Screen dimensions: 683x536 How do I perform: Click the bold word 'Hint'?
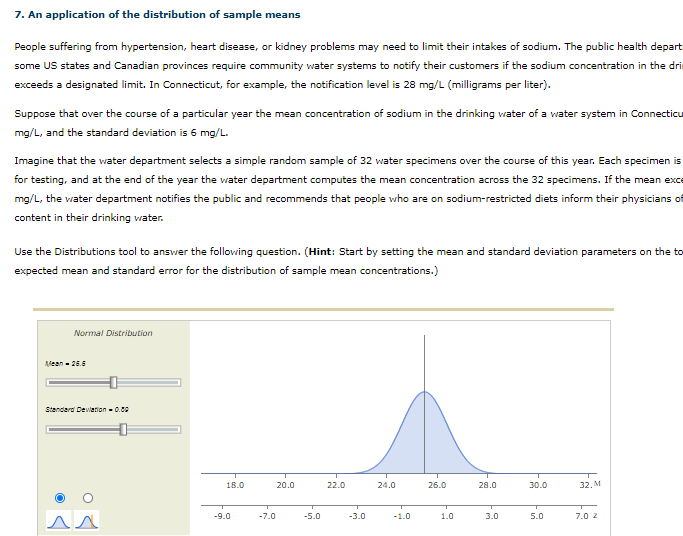coord(320,252)
